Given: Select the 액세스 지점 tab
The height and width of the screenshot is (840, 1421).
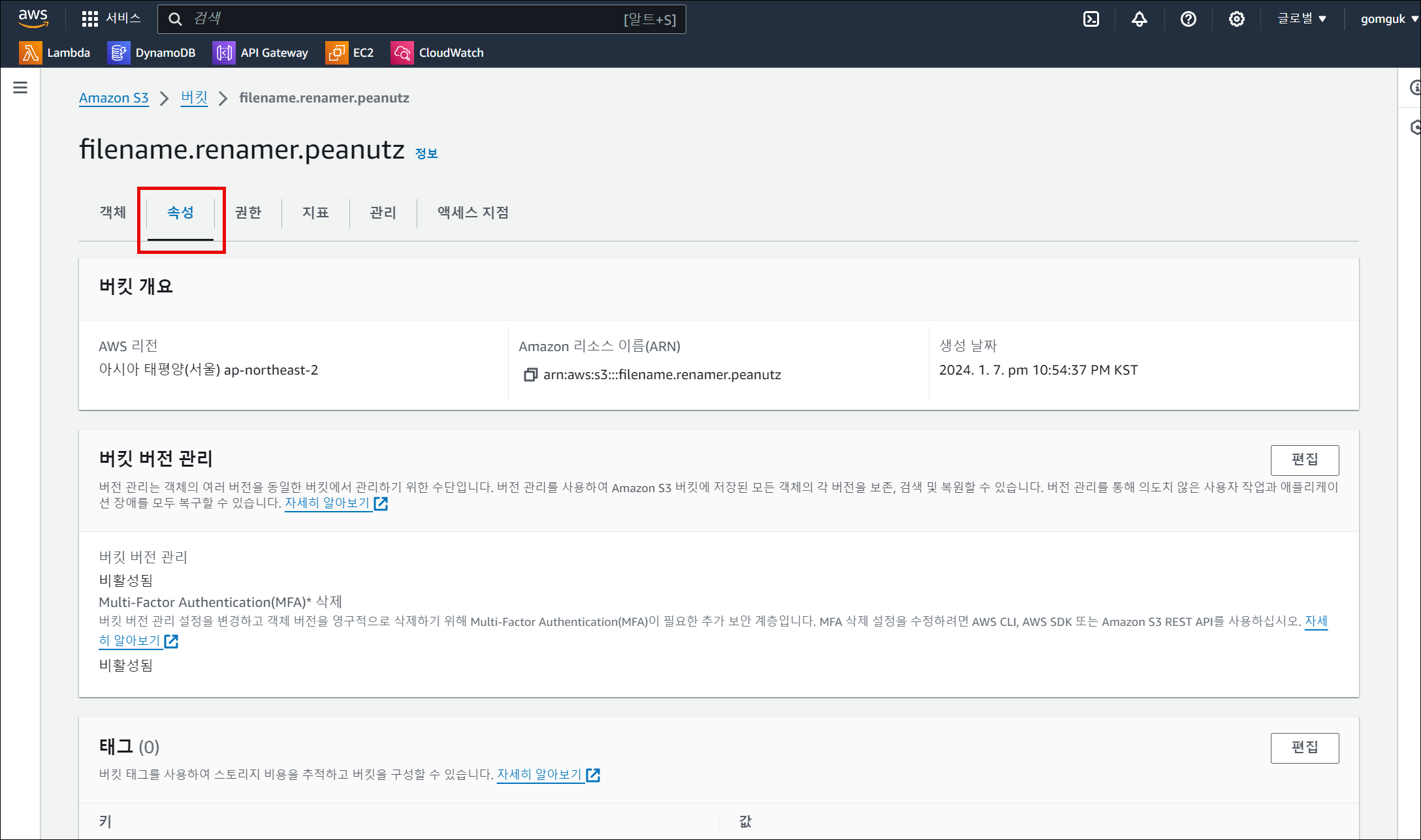Looking at the screenshot, I should pyautogui.click(x=473, y=213).
